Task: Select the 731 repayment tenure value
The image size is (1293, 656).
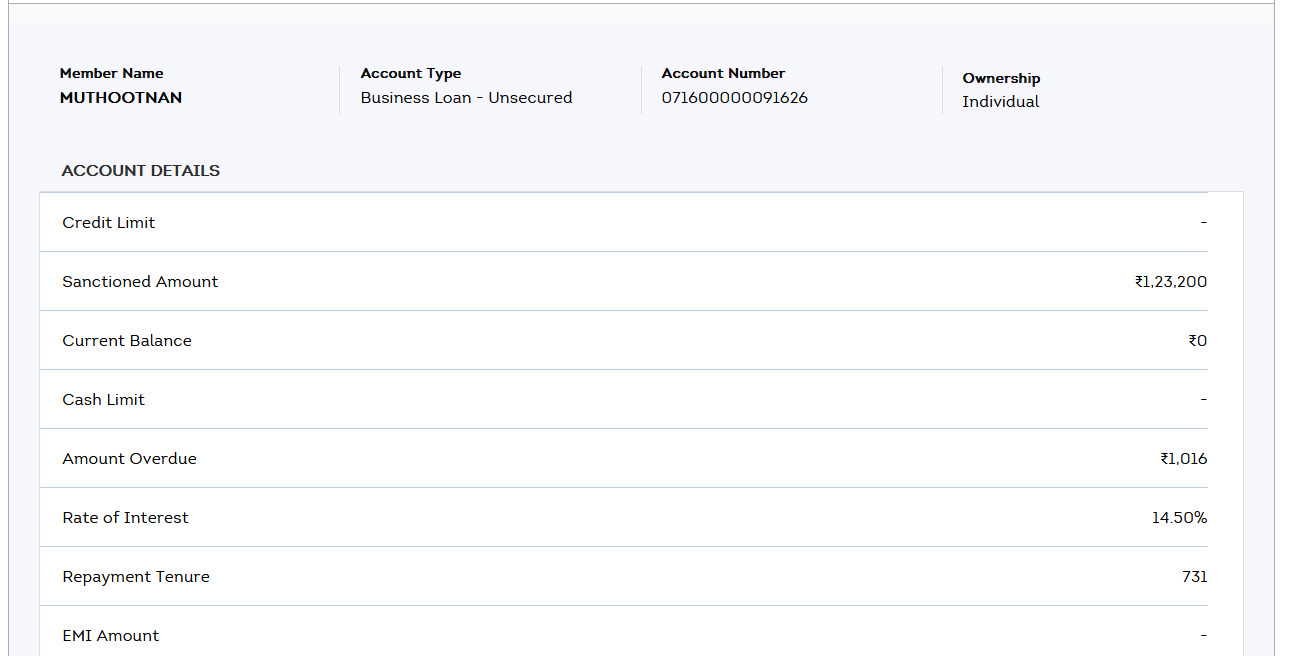Action: click(x=1194, y=577)
